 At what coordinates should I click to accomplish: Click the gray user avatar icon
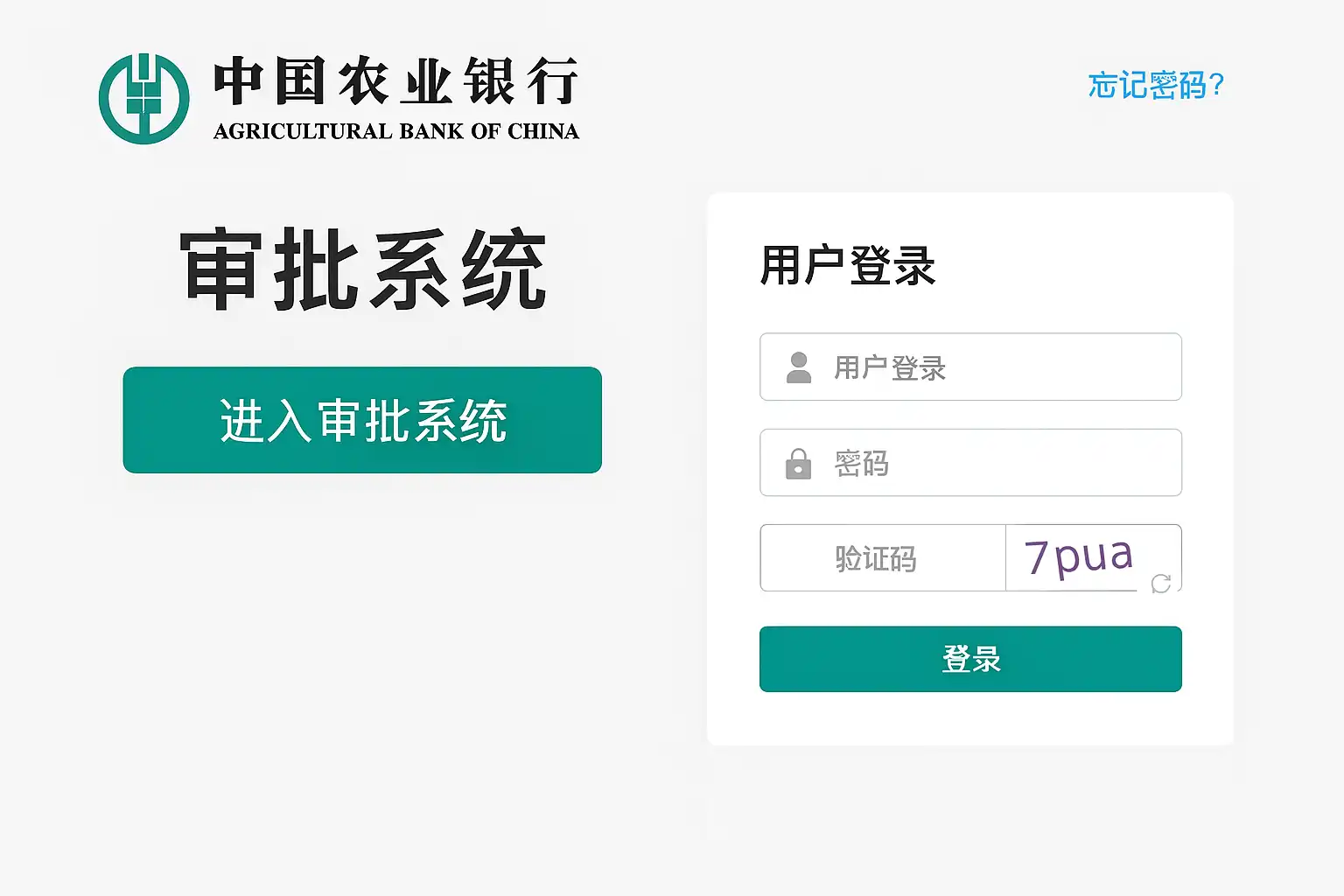[798, 367]
